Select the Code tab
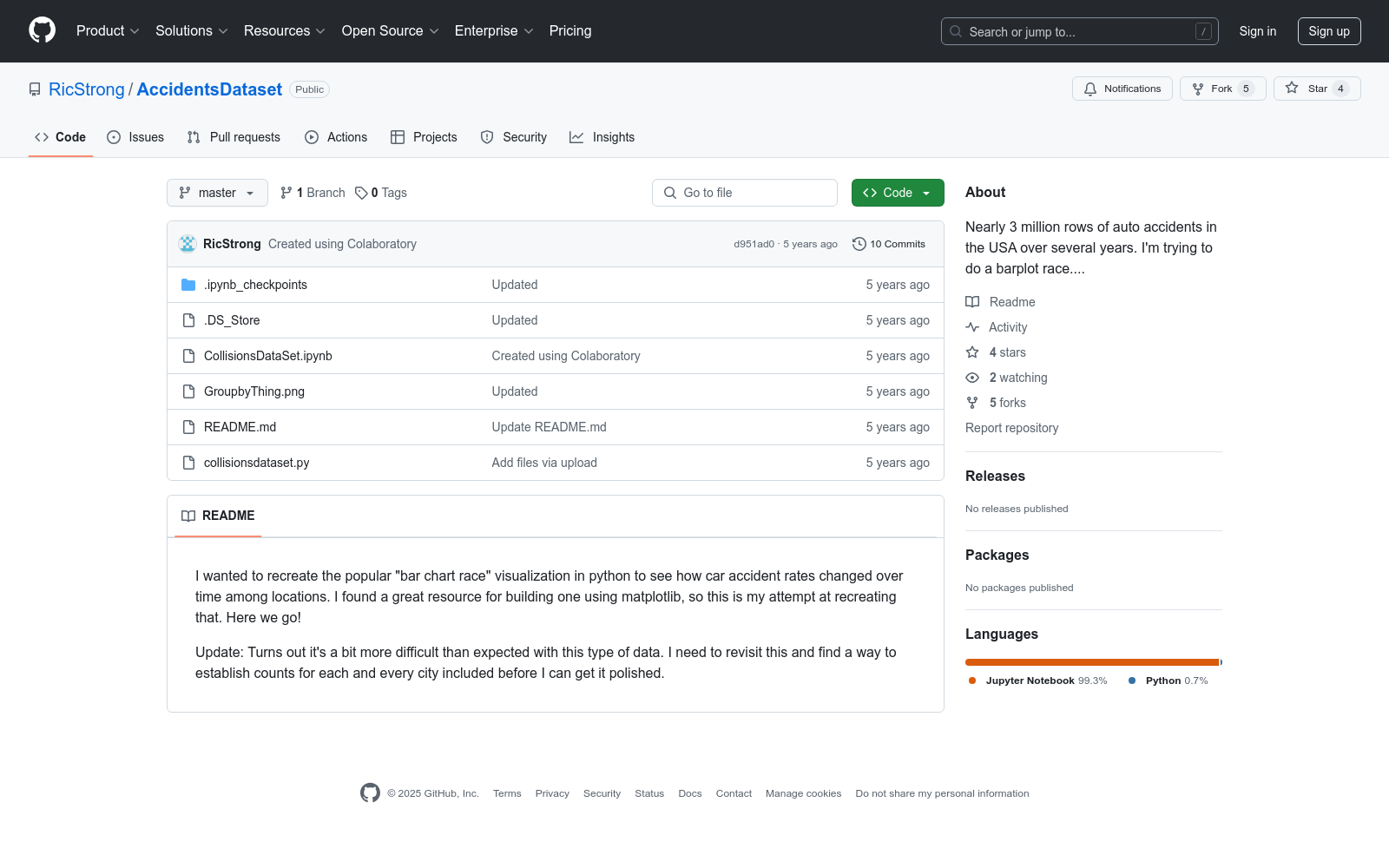1389x868 pixels. [61, 137]
